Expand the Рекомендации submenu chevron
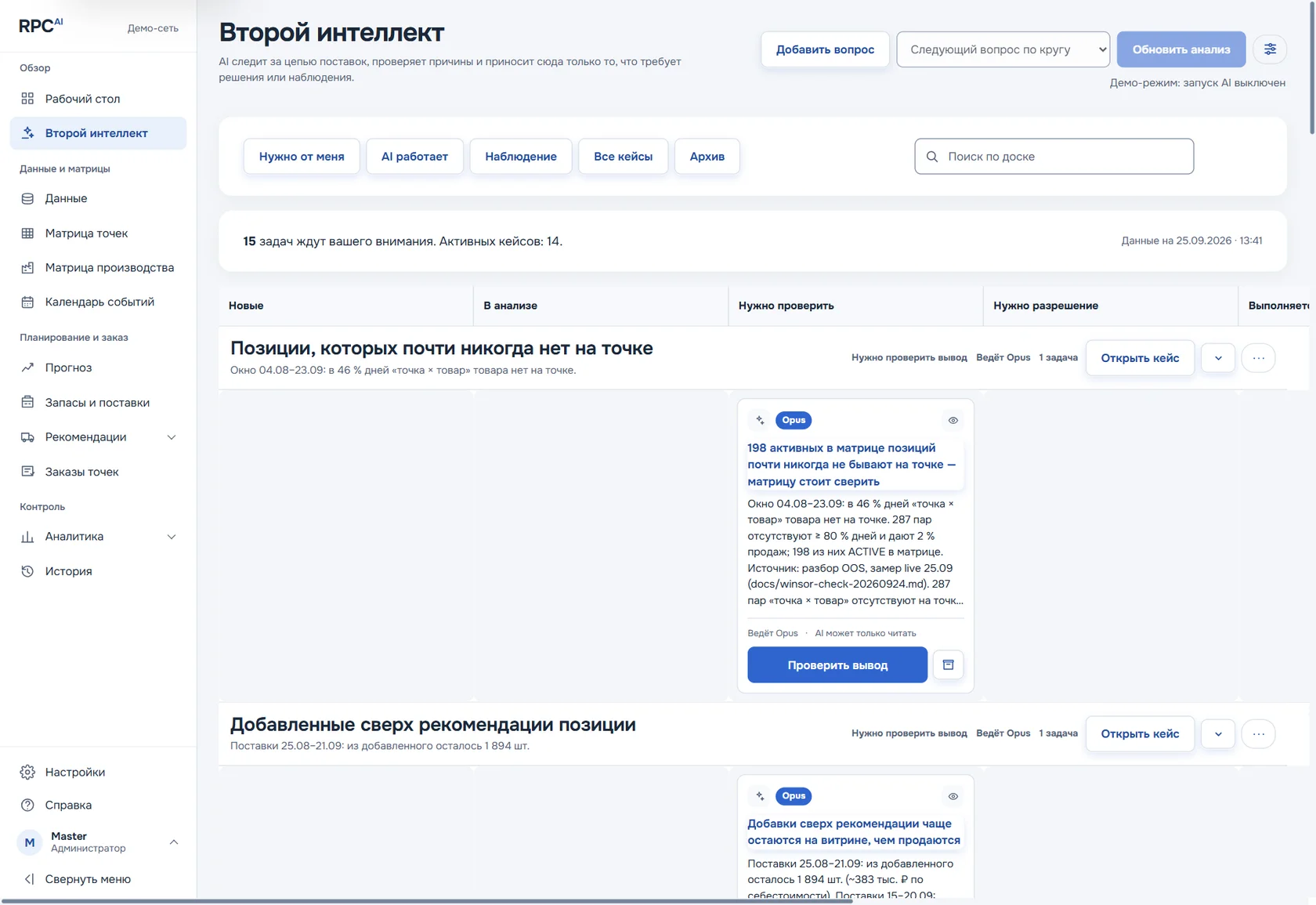The image size is (1316, 905). pos(172,437)
